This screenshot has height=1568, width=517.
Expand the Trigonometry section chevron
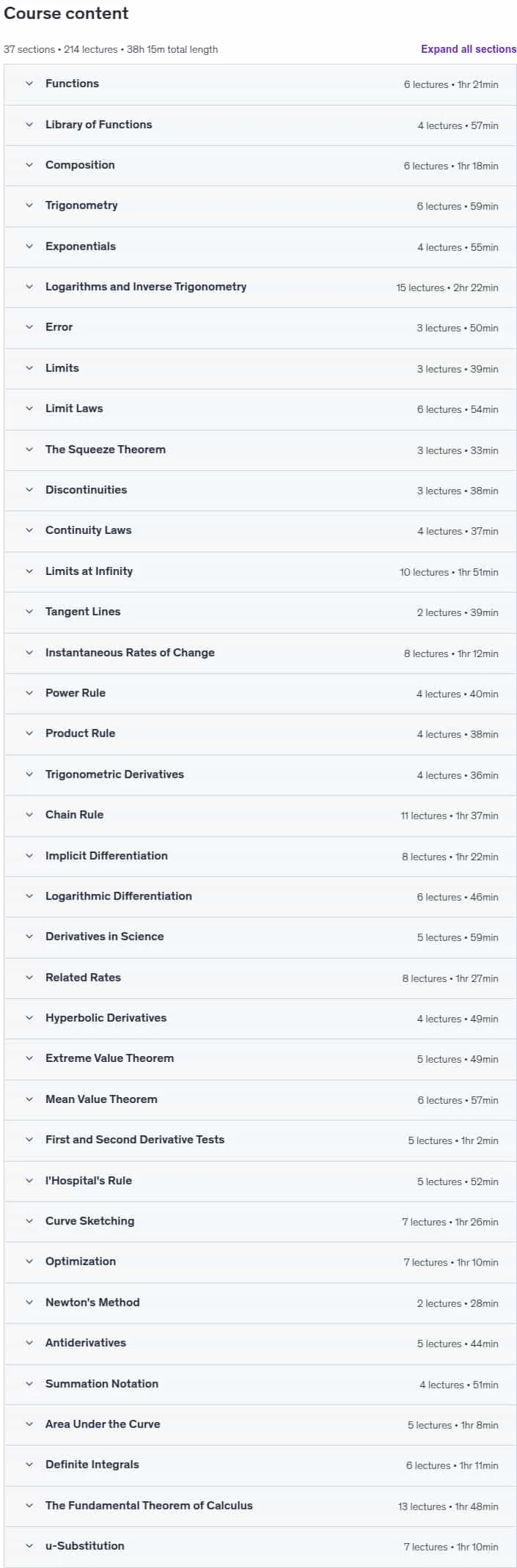[x=29, y=205]
